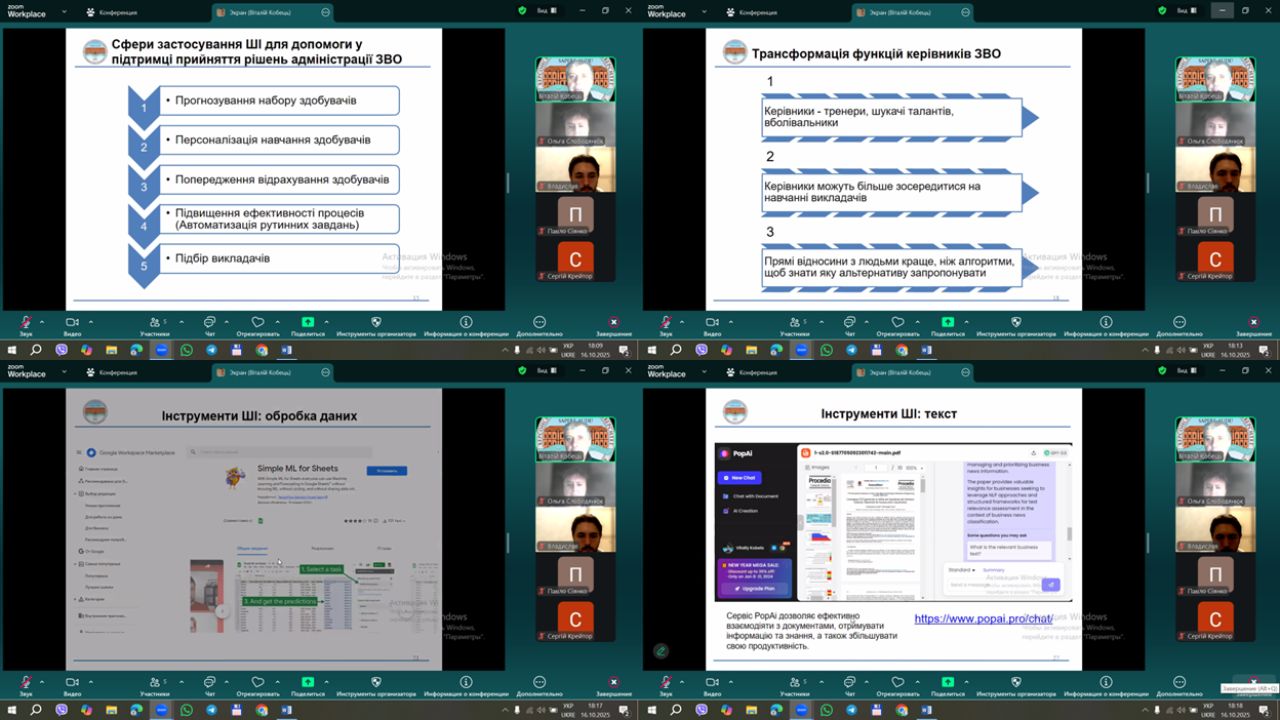Toggle muted microphone in 'Трансформація функцій' window

point(666,323)
